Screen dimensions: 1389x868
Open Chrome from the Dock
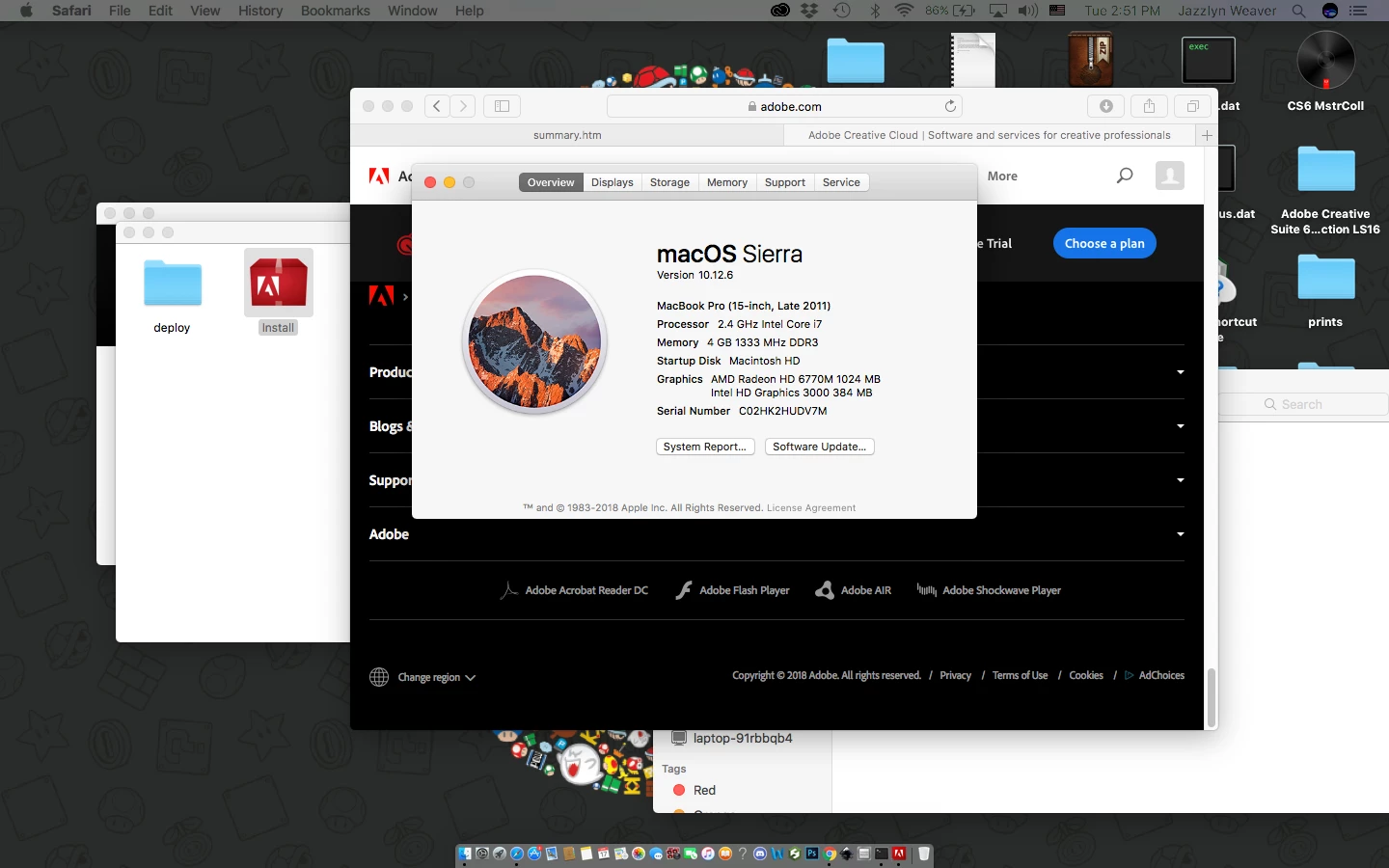point(830,854)
